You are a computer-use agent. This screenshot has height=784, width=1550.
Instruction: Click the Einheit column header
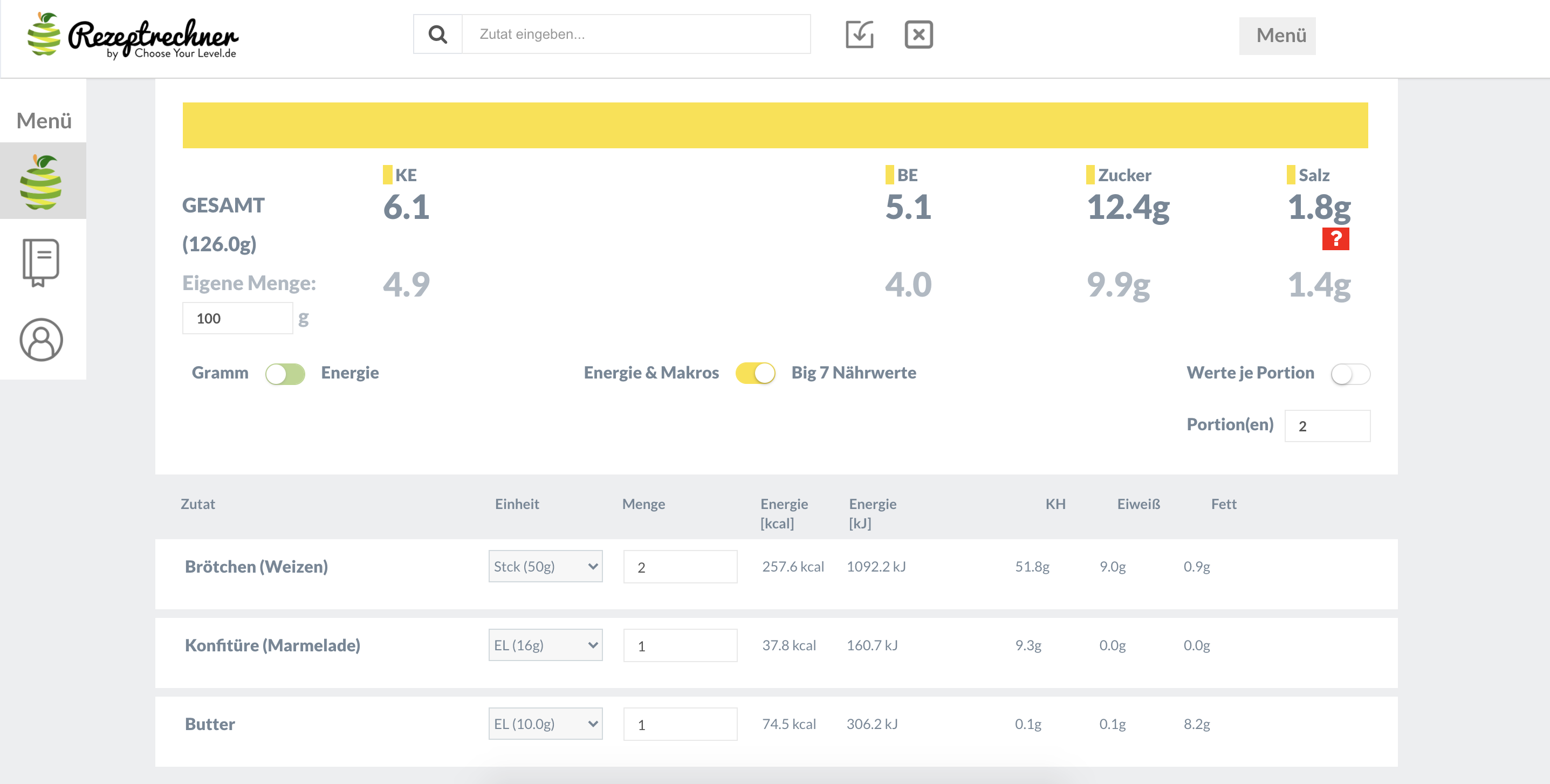coord(517,504)
